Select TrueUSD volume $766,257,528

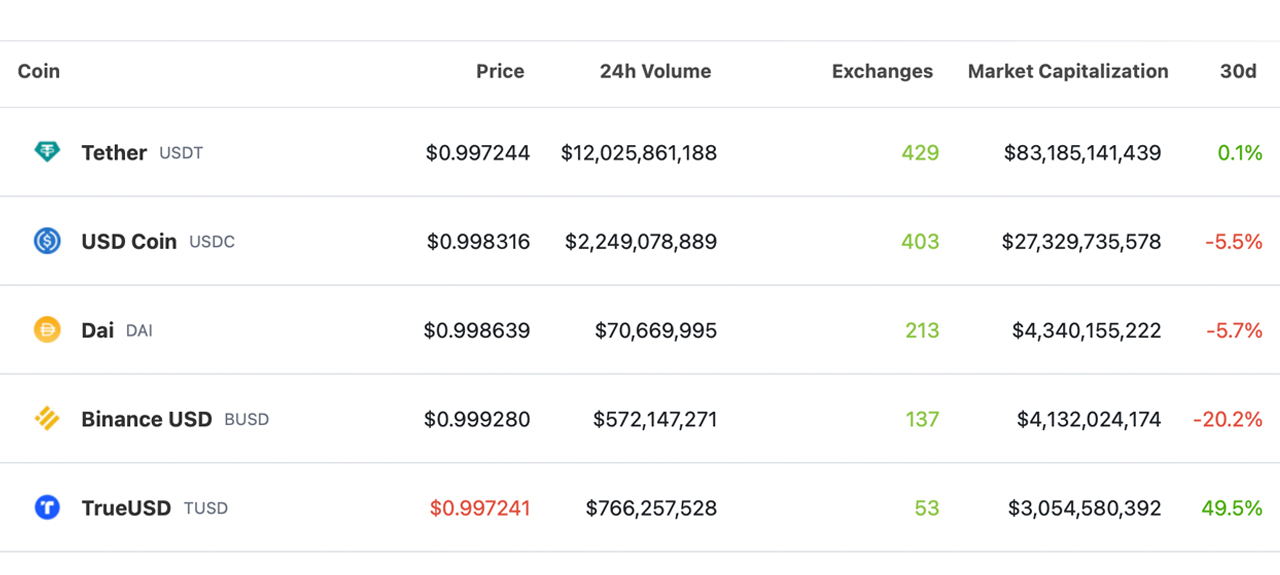652,508
